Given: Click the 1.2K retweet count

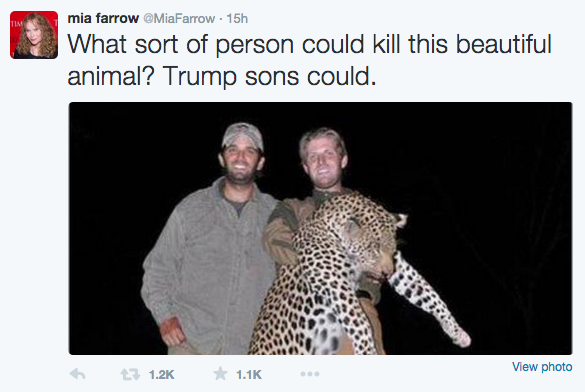Looking at the screenshot, I should [x=162, y=374].
